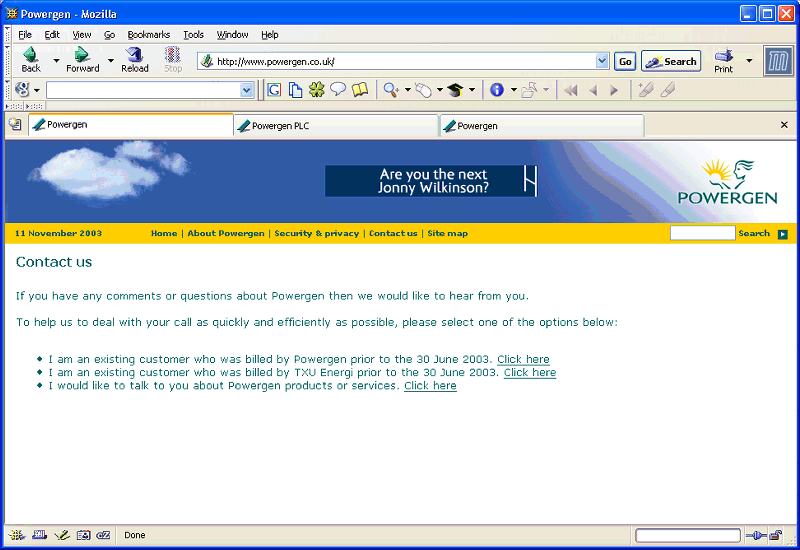Open the Window menu
The height and width of the screenshot is (550, 800).
coord(232,35)
